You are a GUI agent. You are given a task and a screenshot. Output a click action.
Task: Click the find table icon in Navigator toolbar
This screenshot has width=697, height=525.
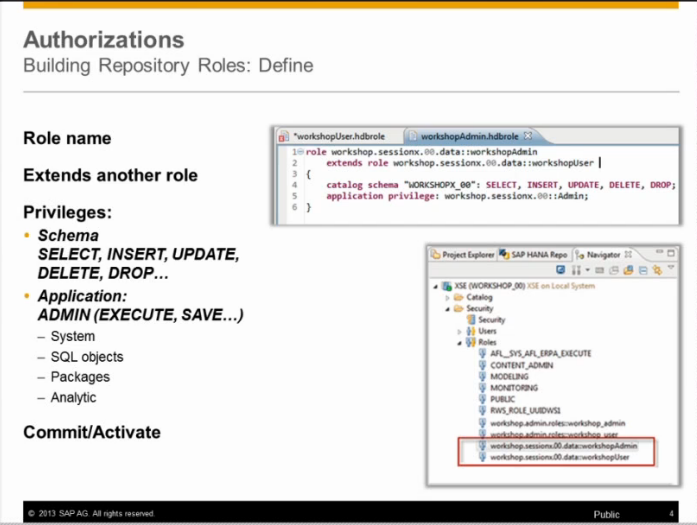tap(614, 270)
